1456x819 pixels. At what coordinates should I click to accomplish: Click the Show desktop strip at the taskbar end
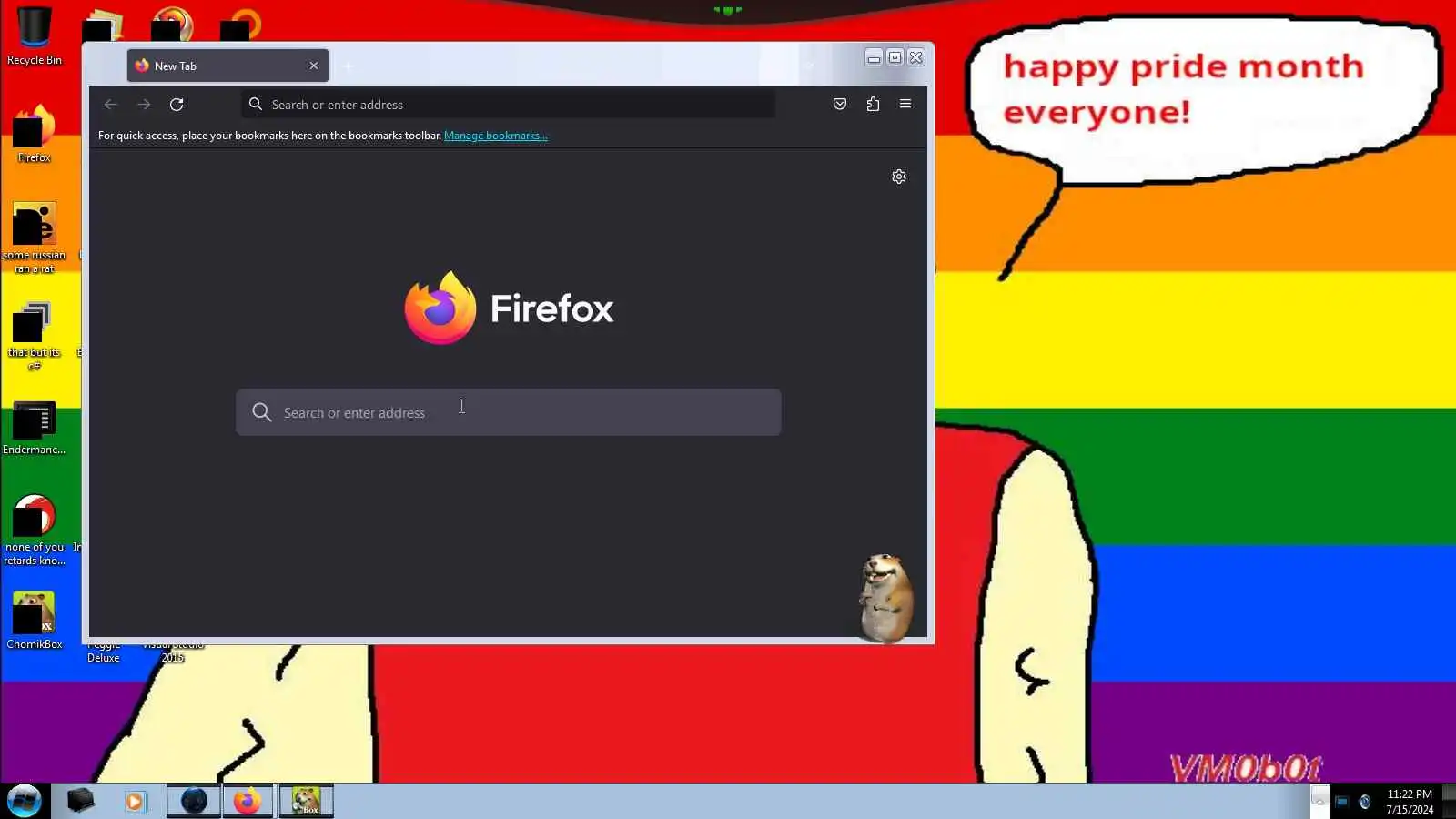1450,801
